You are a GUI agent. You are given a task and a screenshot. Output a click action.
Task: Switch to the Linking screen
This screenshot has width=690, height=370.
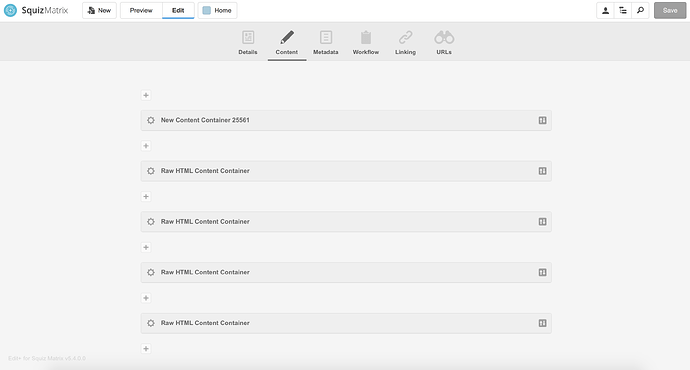point(405,43)
